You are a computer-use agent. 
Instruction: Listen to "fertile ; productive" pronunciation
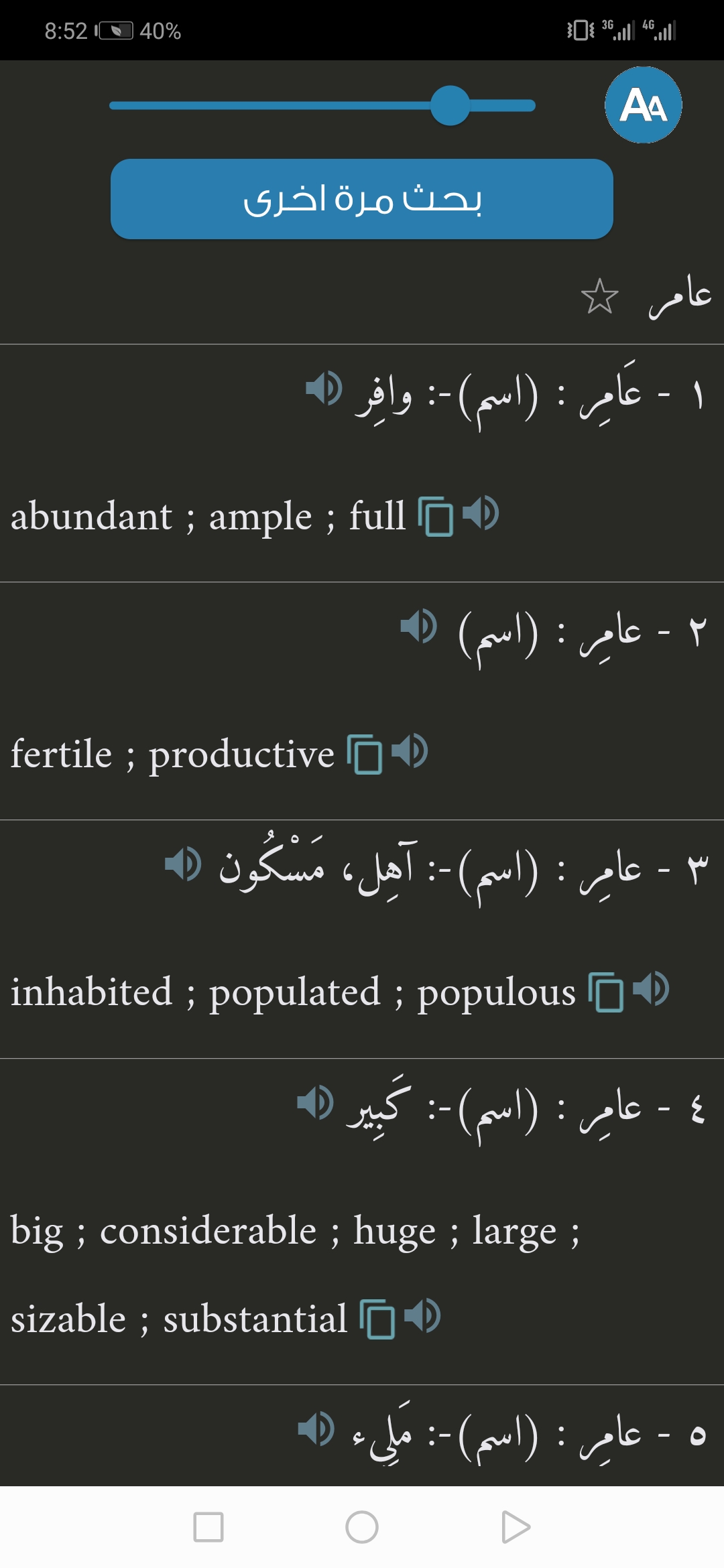[x=410, y=751]
